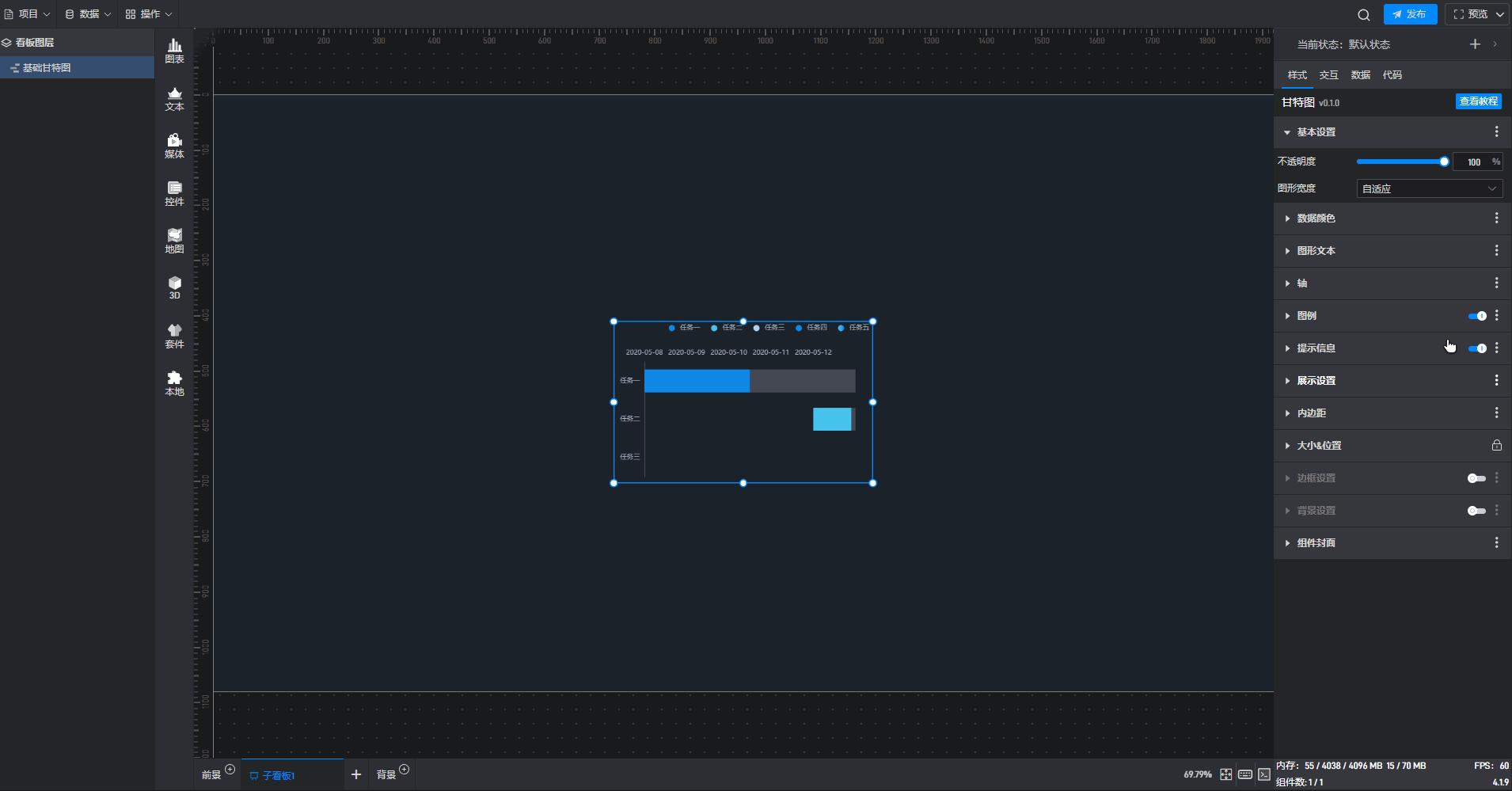Open the 媒体 media components icon
This screenshot has height=791, width=1512.
pyautogui.click(x=174, y=146)
